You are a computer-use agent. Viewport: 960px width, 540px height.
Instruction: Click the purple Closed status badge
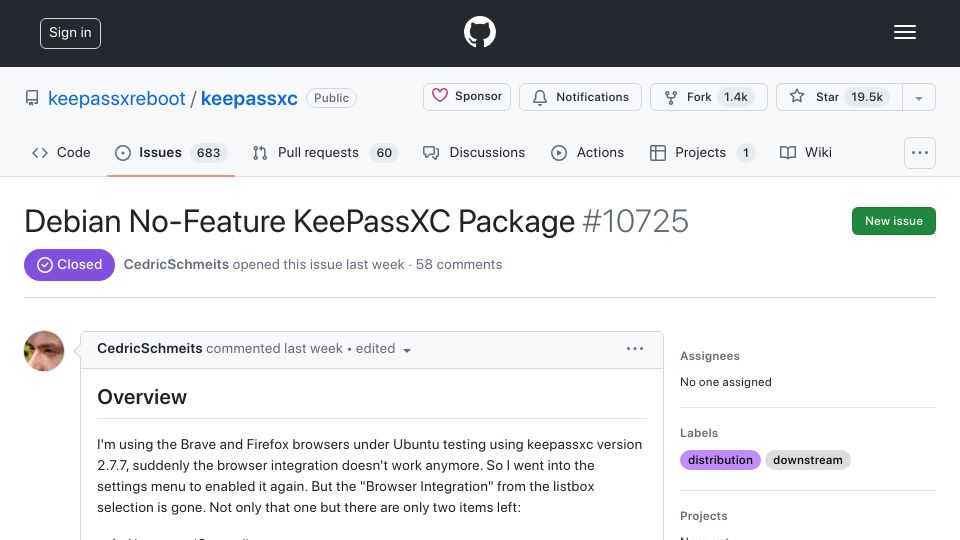click(x=69, y=264)
